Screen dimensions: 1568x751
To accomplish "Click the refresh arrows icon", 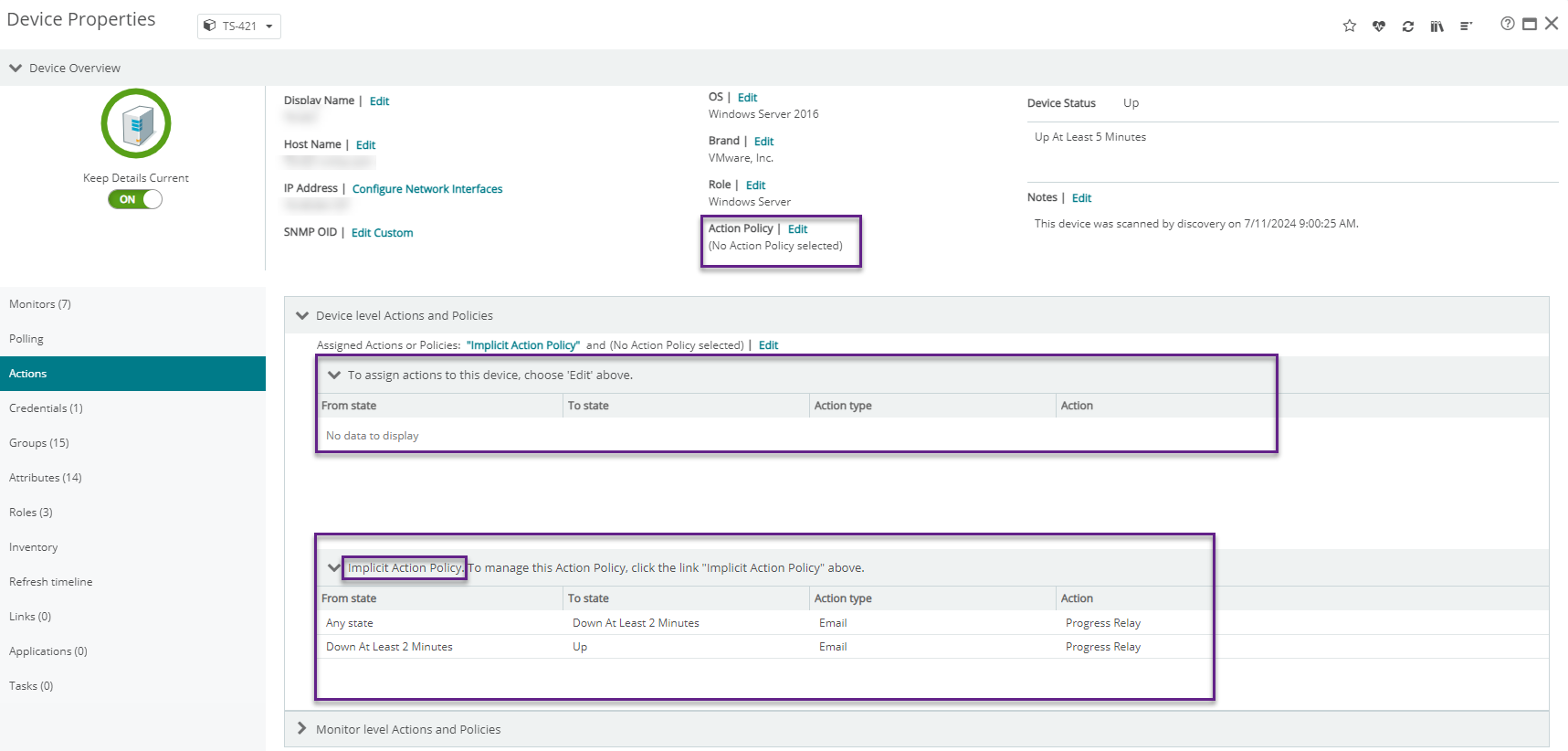I will point(1407,26).
